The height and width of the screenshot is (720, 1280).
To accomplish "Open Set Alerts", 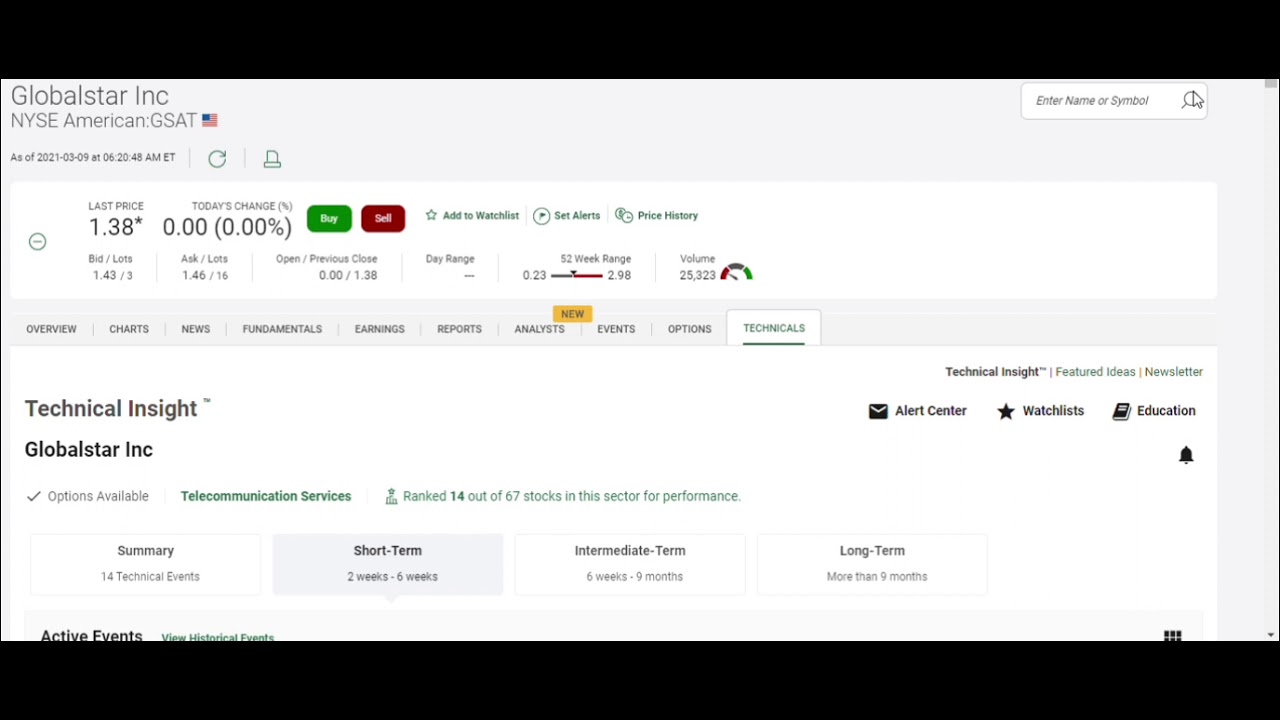I will pyautogui.click(x=567, y=216).
